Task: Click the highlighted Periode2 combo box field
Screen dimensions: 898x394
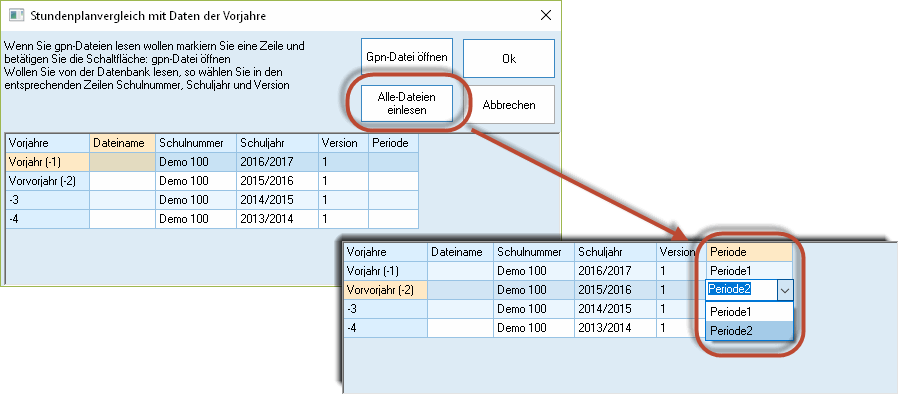Action: pos(741,290)
